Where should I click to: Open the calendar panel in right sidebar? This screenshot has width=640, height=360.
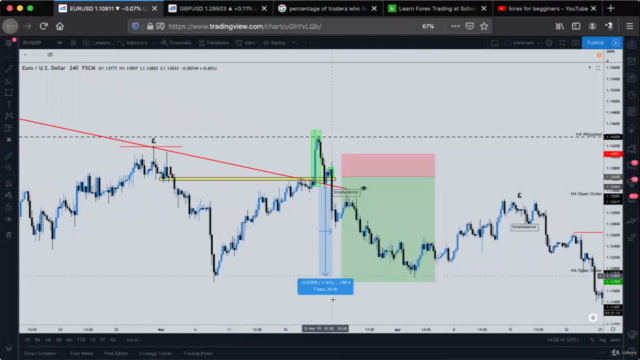(x=632, y=111)
